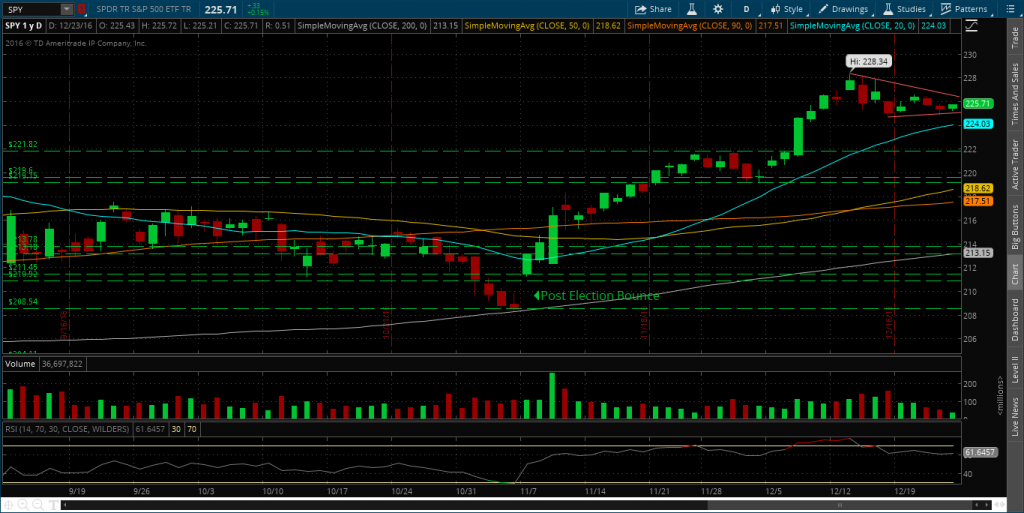The height and width of the screenshot is (513, 1024).
Task: Click the O: 225.43 open value
Action: [x=118, y=25]
